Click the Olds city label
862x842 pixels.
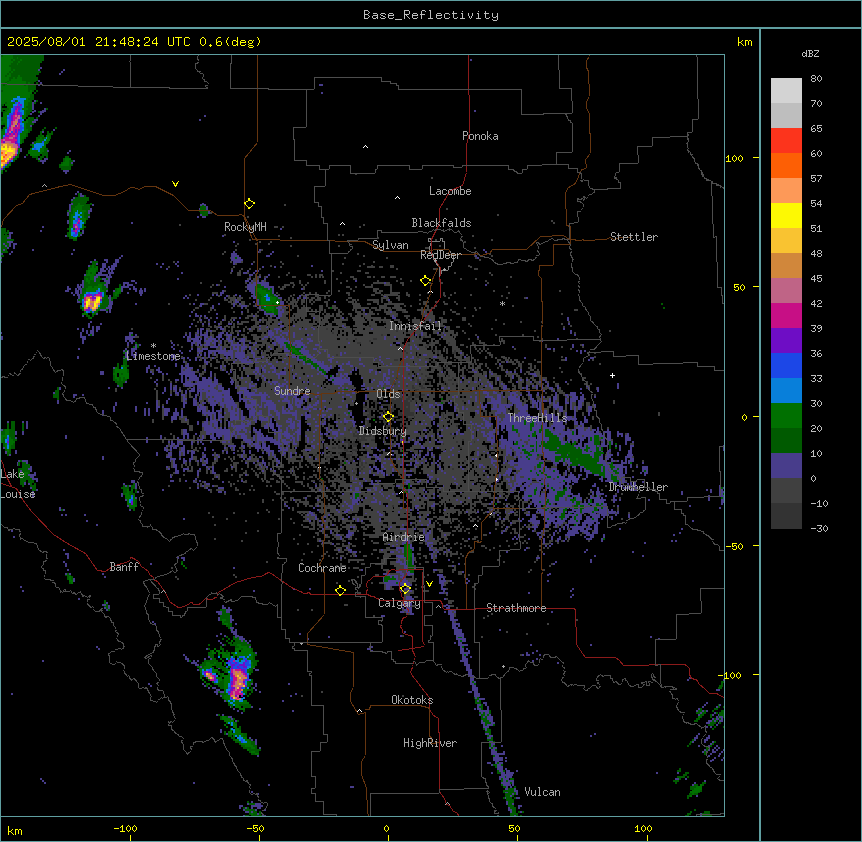pyautogui.click(x=388, y=394)
